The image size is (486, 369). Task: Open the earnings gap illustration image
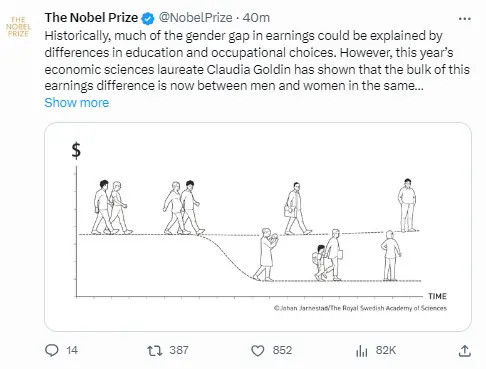[x=258, y=227]
